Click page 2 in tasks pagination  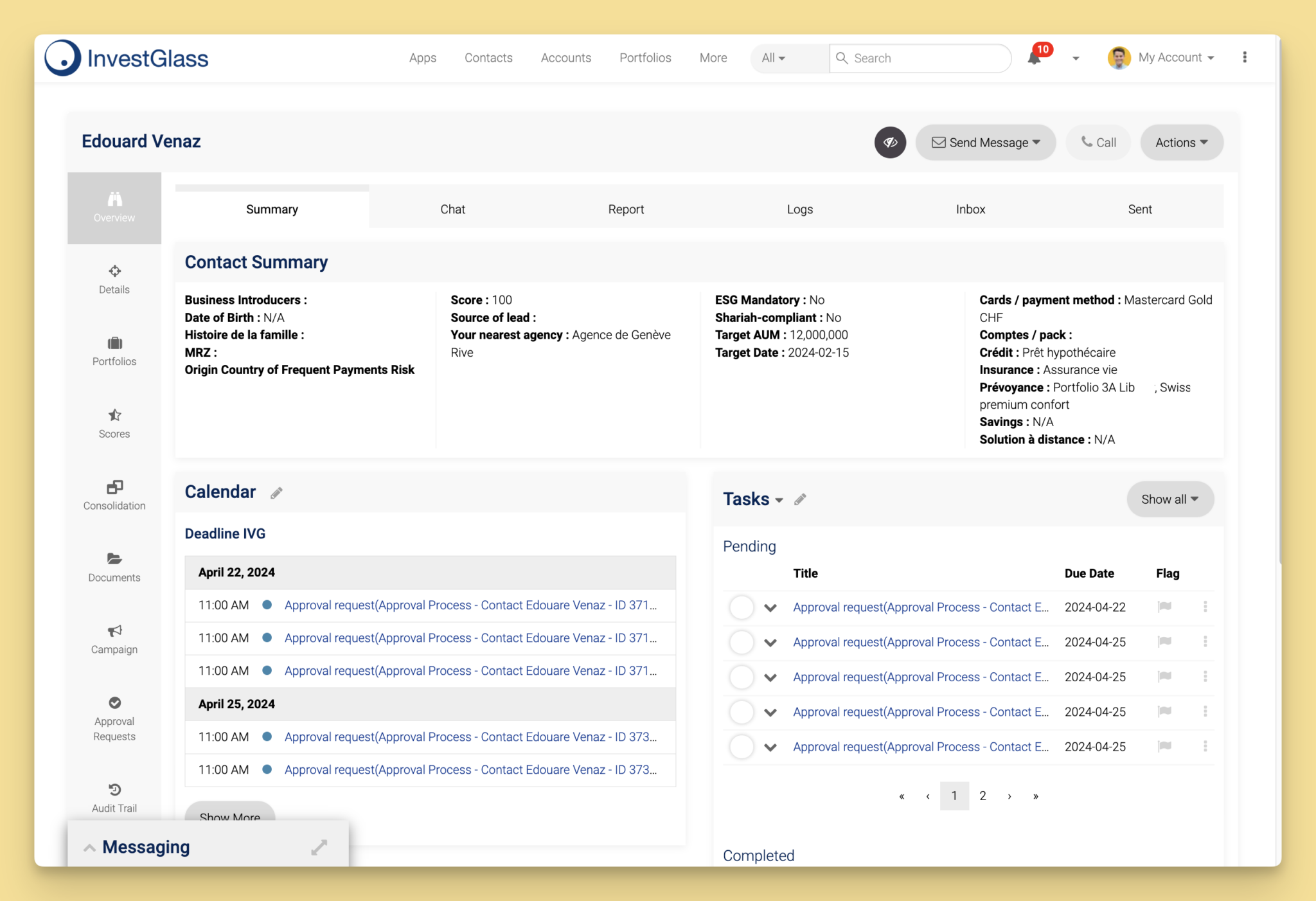(x=983, y=795)
